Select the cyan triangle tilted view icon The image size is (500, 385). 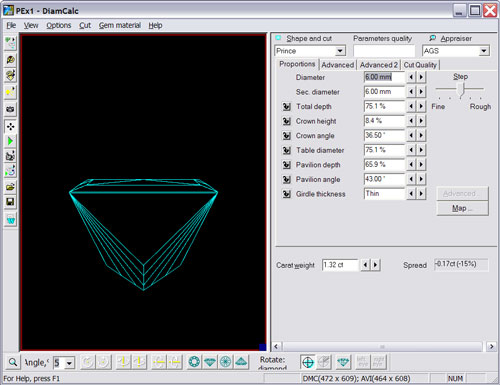click(x=241, y=362)
